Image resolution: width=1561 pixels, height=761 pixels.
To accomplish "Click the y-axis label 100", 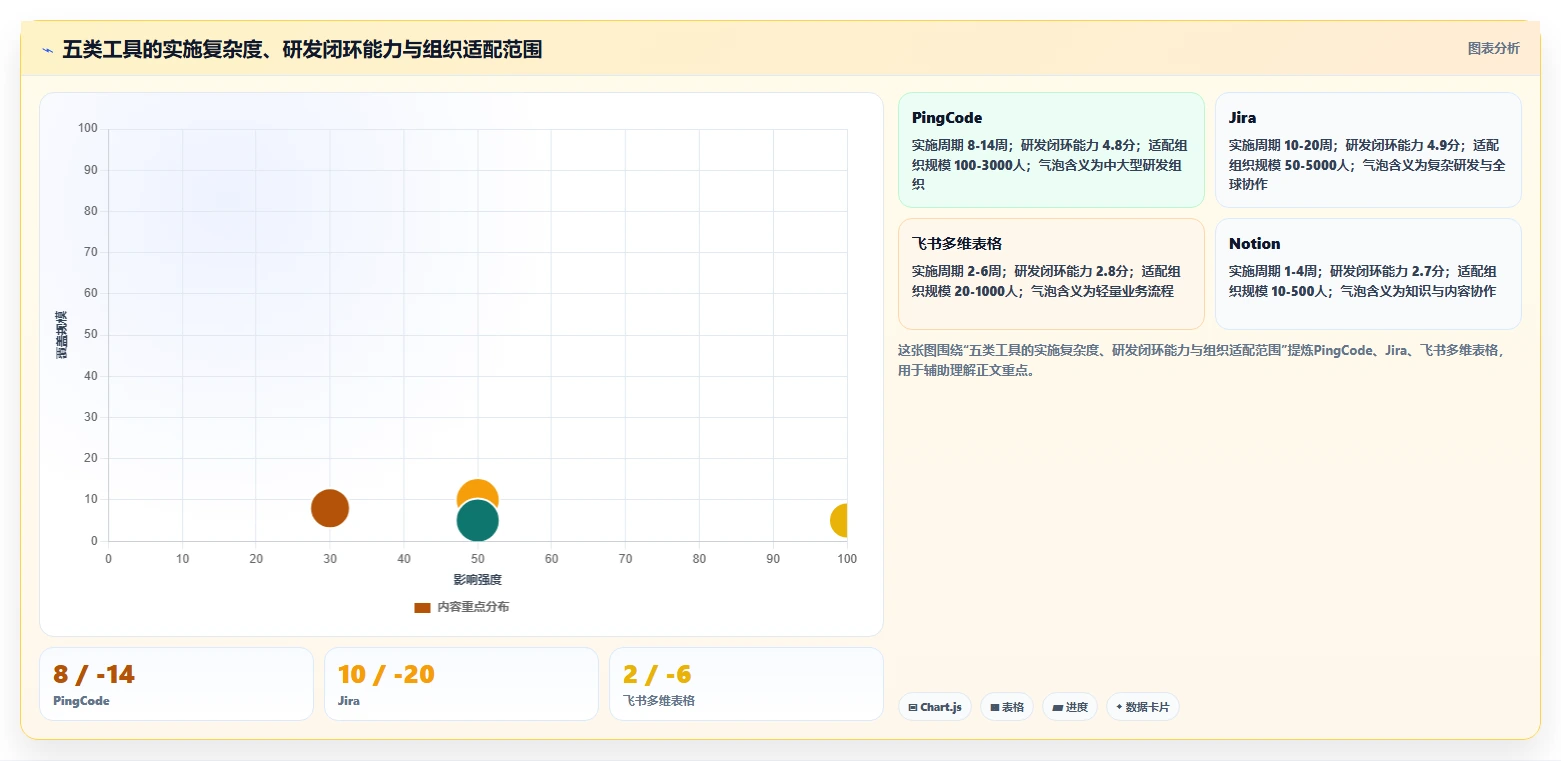I will point(88,128).
